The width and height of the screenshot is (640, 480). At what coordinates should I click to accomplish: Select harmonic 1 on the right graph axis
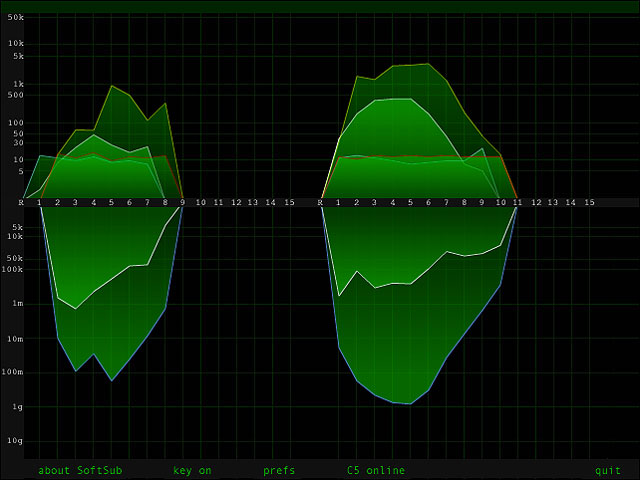338,202
